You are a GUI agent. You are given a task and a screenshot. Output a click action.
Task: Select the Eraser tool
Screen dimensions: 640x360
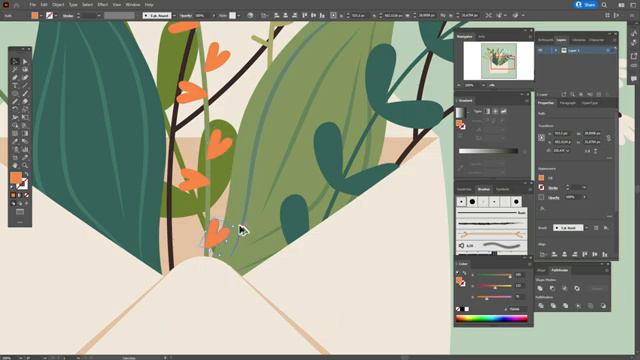tap(25, 102)
